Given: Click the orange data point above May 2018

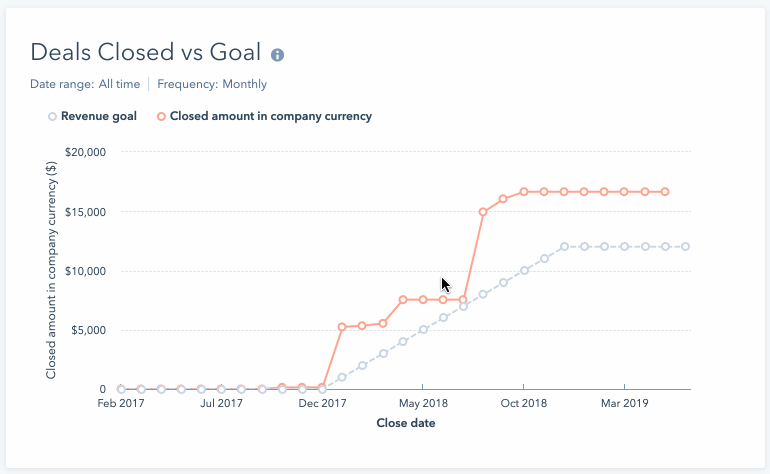Looking at the screenshot, I should pyautogui.click(x=423, y=300).
